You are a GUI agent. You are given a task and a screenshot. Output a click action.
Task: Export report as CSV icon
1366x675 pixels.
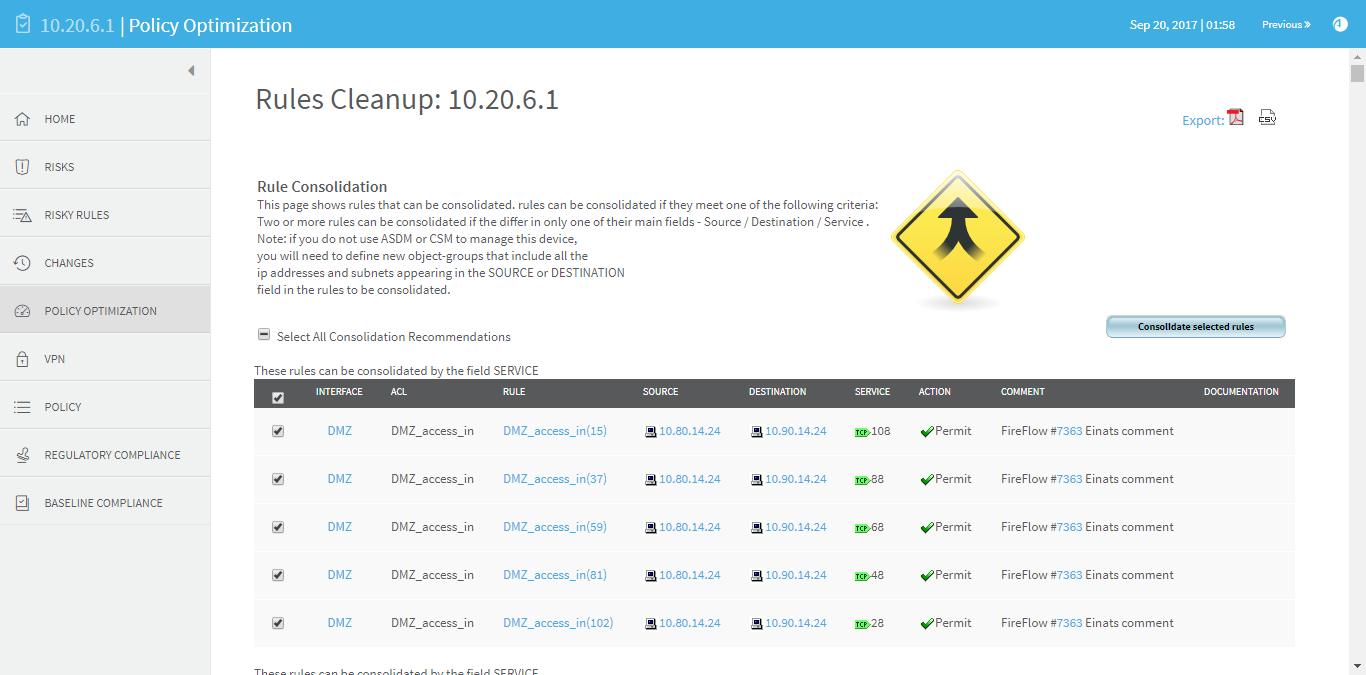pyautogui.click(x=1267, y=118)
